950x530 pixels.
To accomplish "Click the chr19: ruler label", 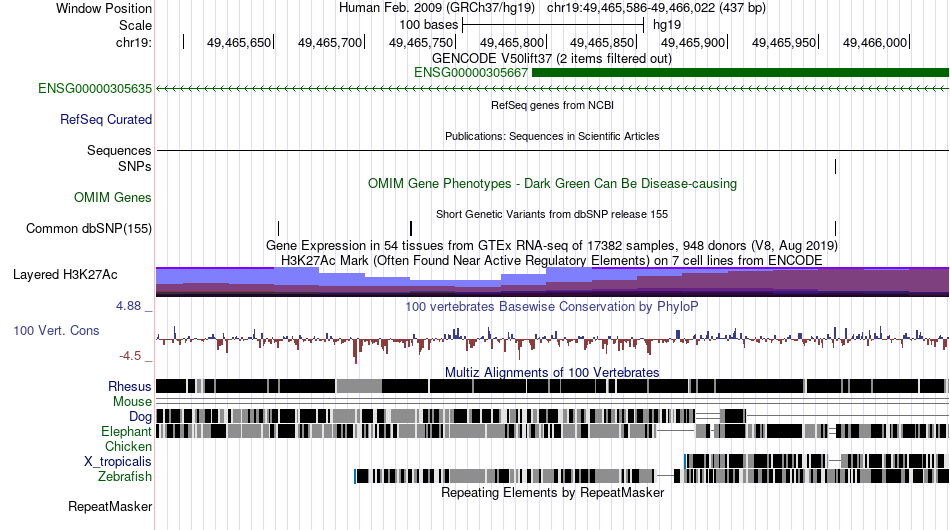I will click(134, 42).
